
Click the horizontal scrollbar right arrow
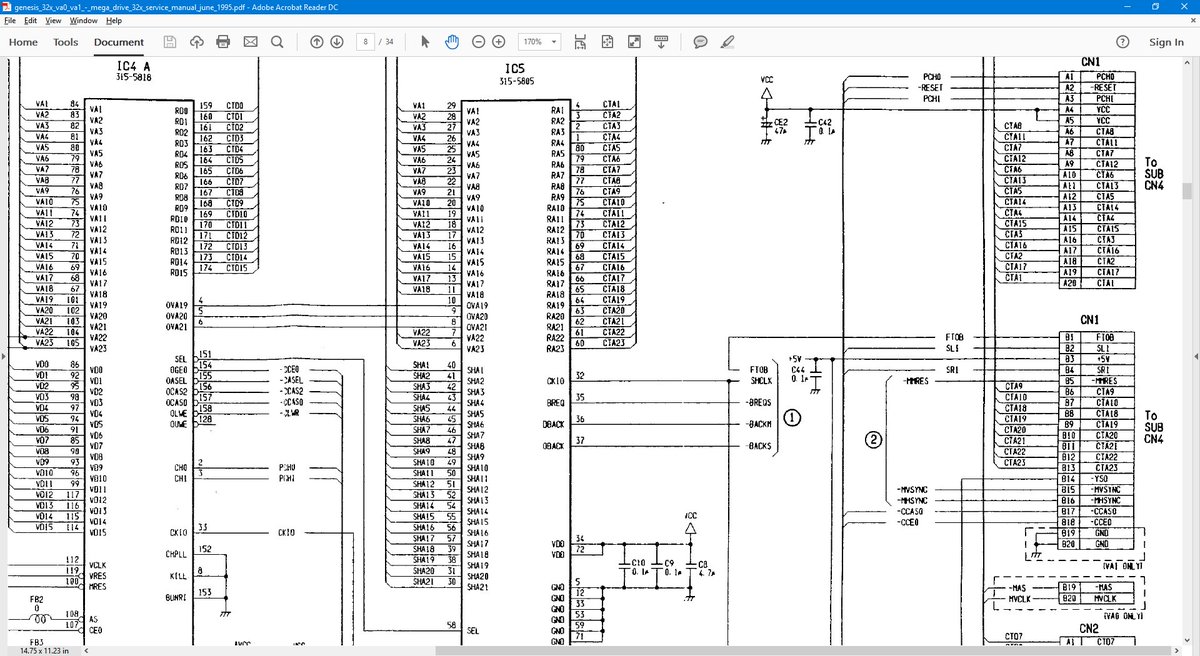tap(1175, 650)
